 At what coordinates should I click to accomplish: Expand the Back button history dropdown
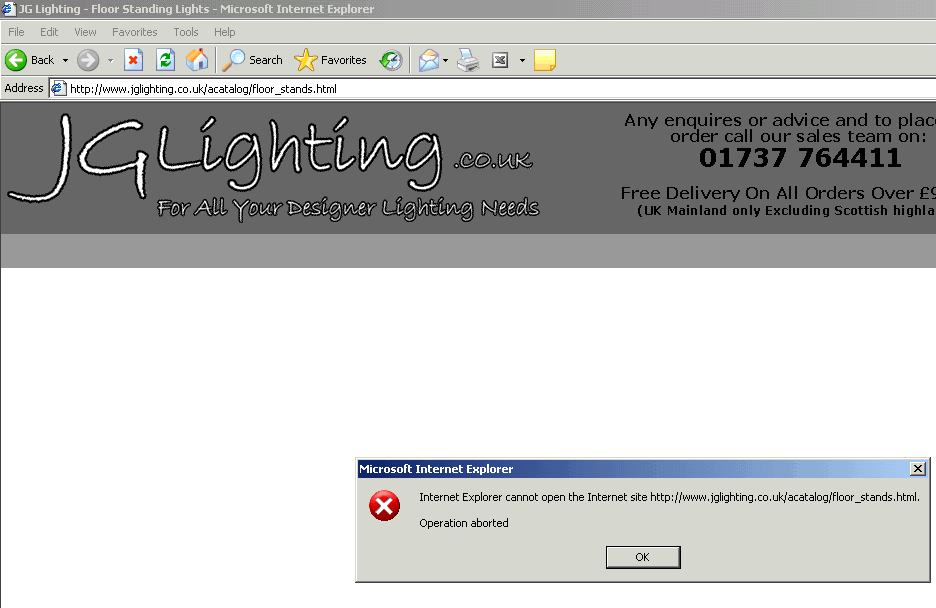(66, 60)
